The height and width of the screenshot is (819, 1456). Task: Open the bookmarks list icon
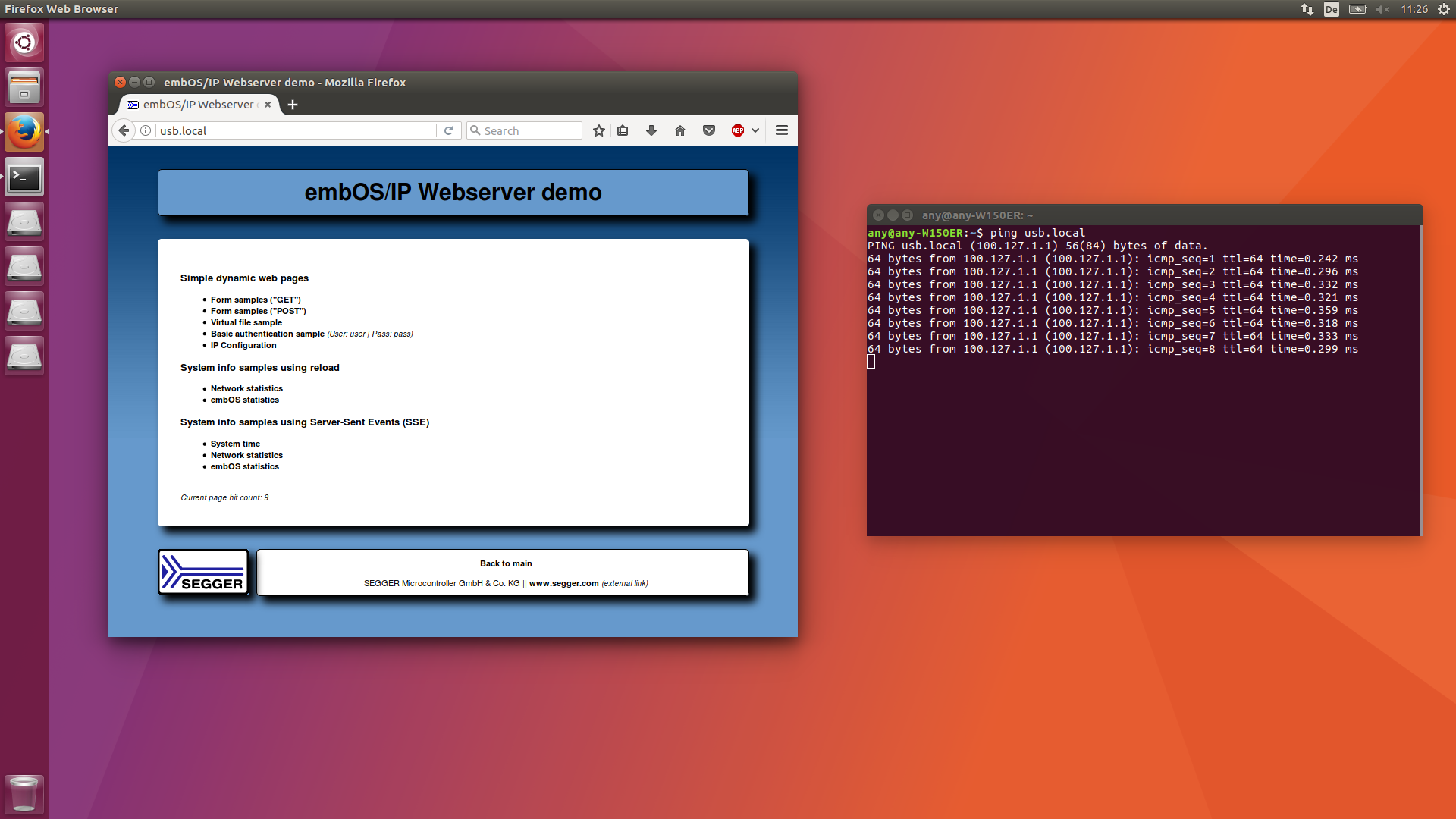click(623, 130)
